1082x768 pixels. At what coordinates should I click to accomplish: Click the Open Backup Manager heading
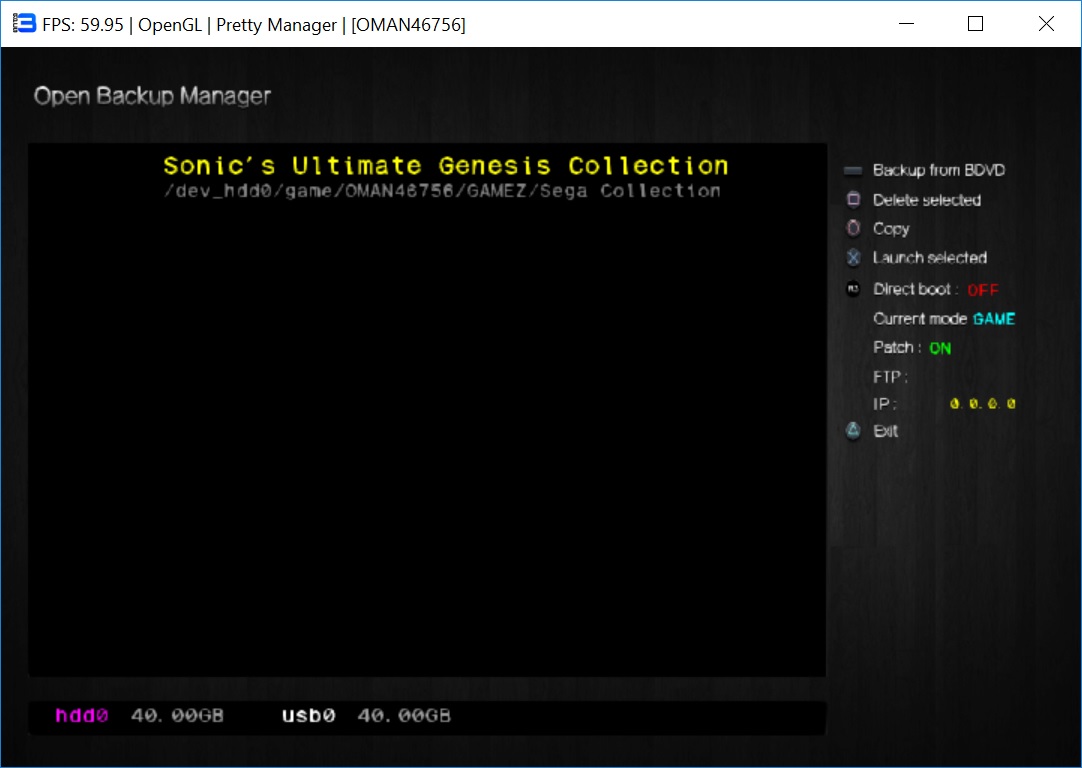(152, 96)
